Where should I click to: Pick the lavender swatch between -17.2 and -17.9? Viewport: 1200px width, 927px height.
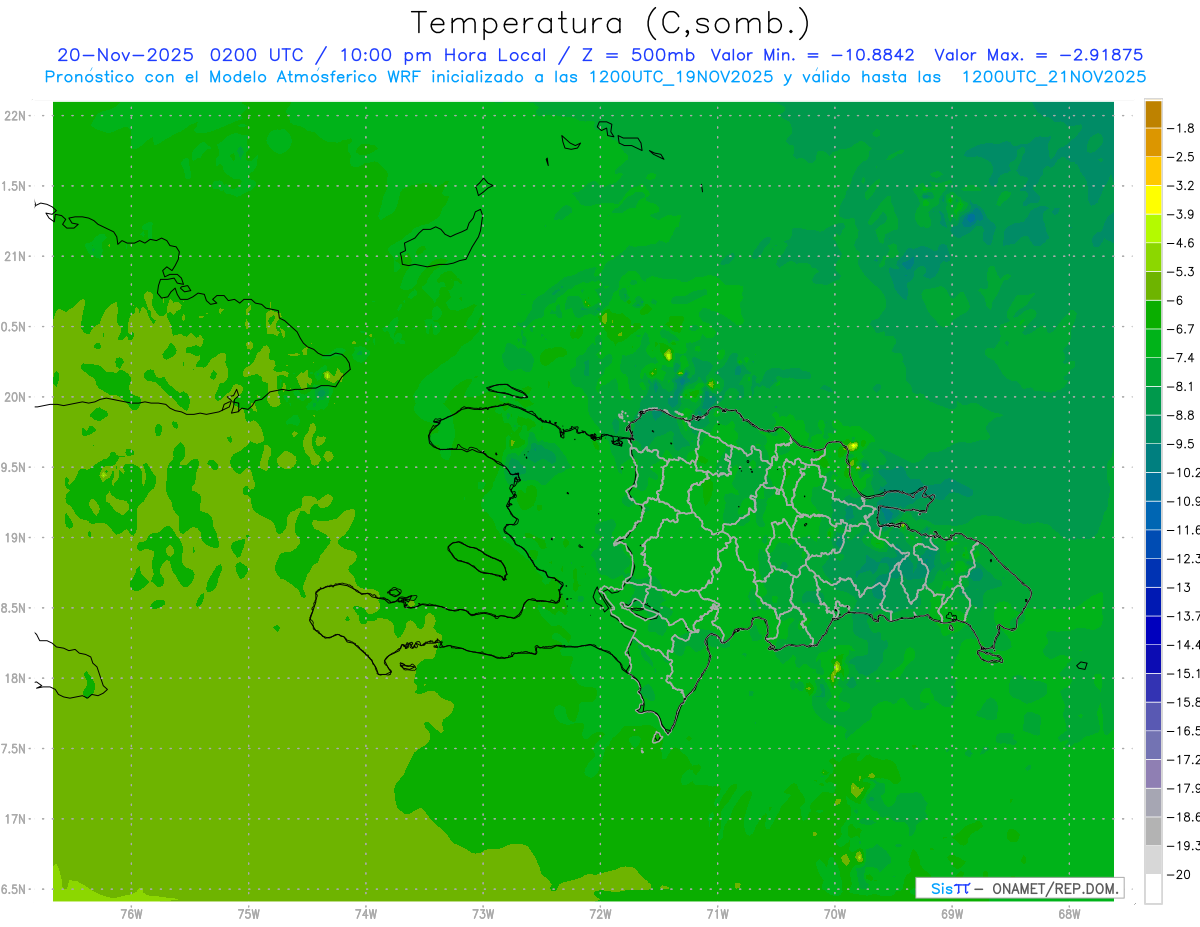tap(1153, 773)
